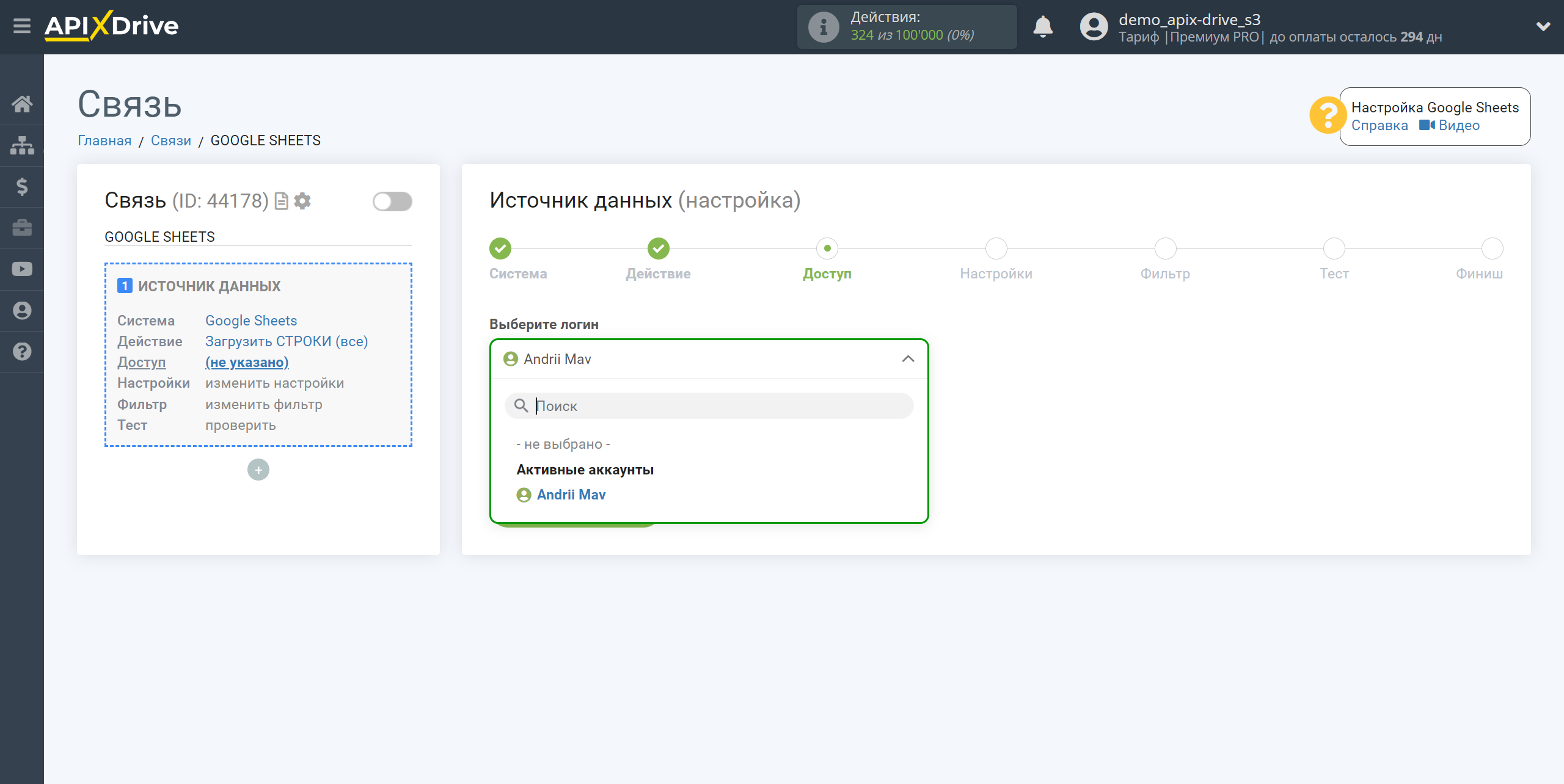The width and height of the screenshot is (1564, 784).
Task: Click the add new connection plus button
Action: (258, 470)
